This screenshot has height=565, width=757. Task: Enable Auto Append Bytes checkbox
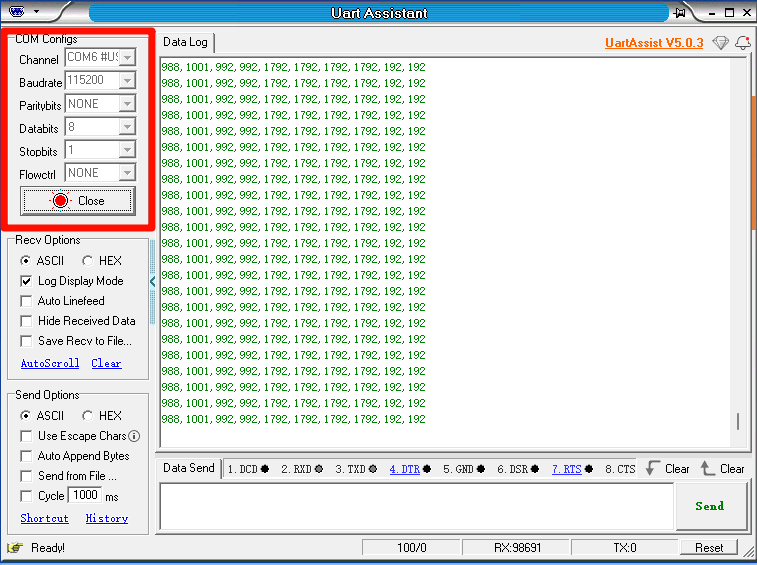pos(26,456)
